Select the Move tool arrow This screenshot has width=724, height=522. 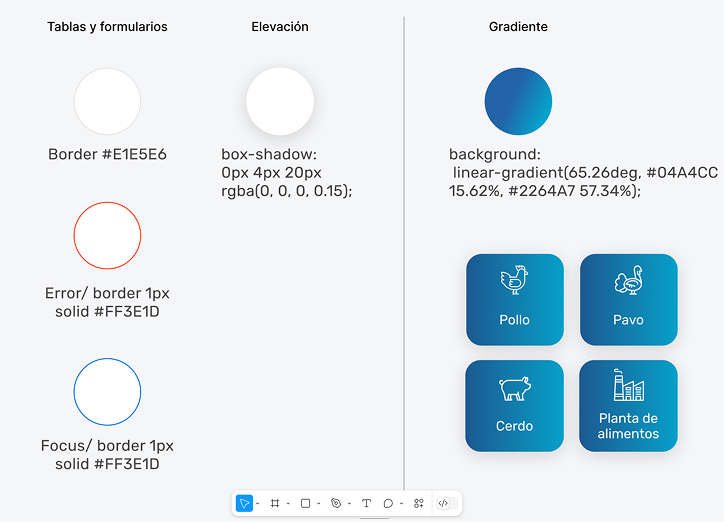pos(244,503)
